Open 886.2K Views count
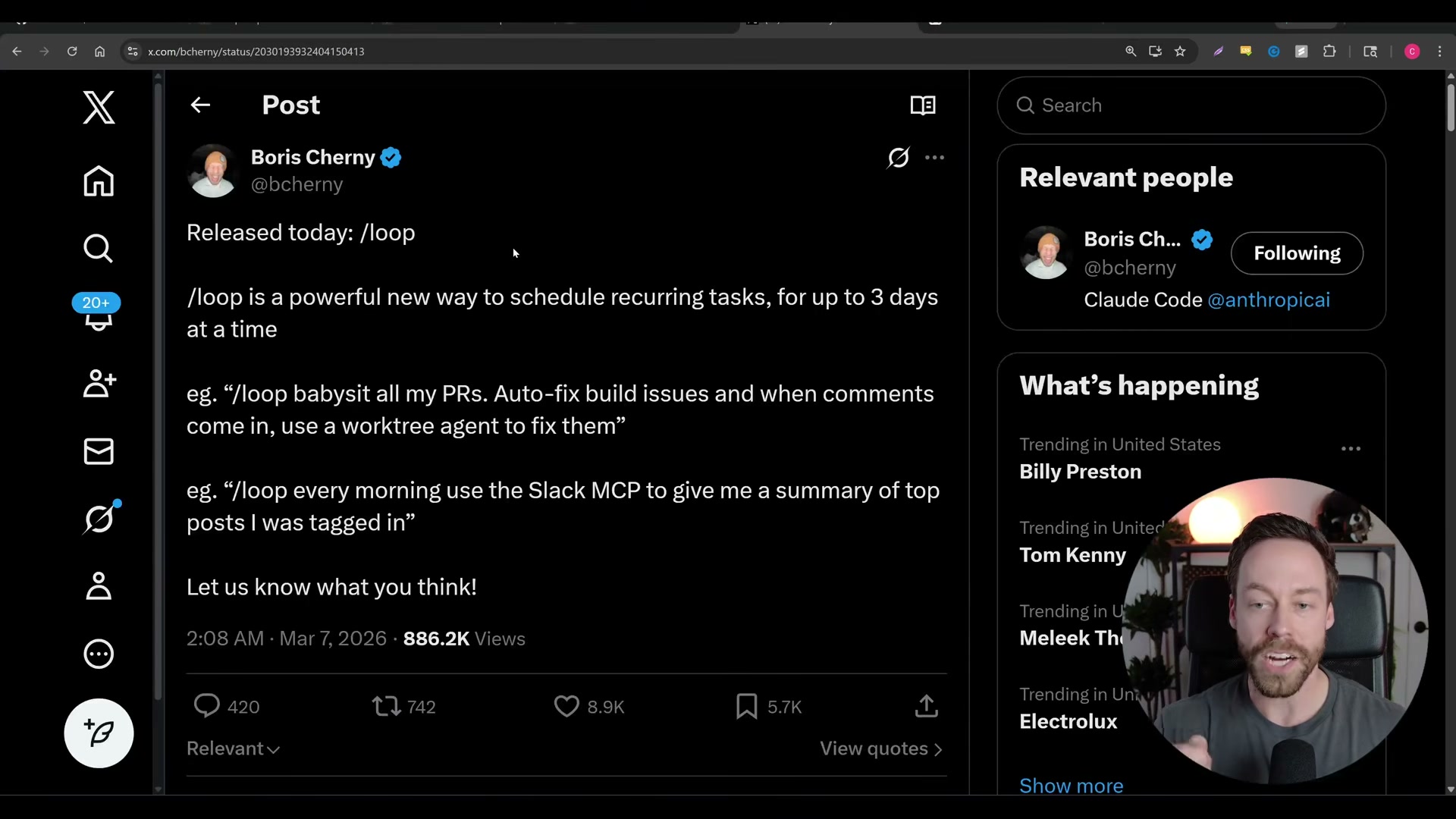The height and width of the screenshot is (819, 1456). [x=464, y=639]
